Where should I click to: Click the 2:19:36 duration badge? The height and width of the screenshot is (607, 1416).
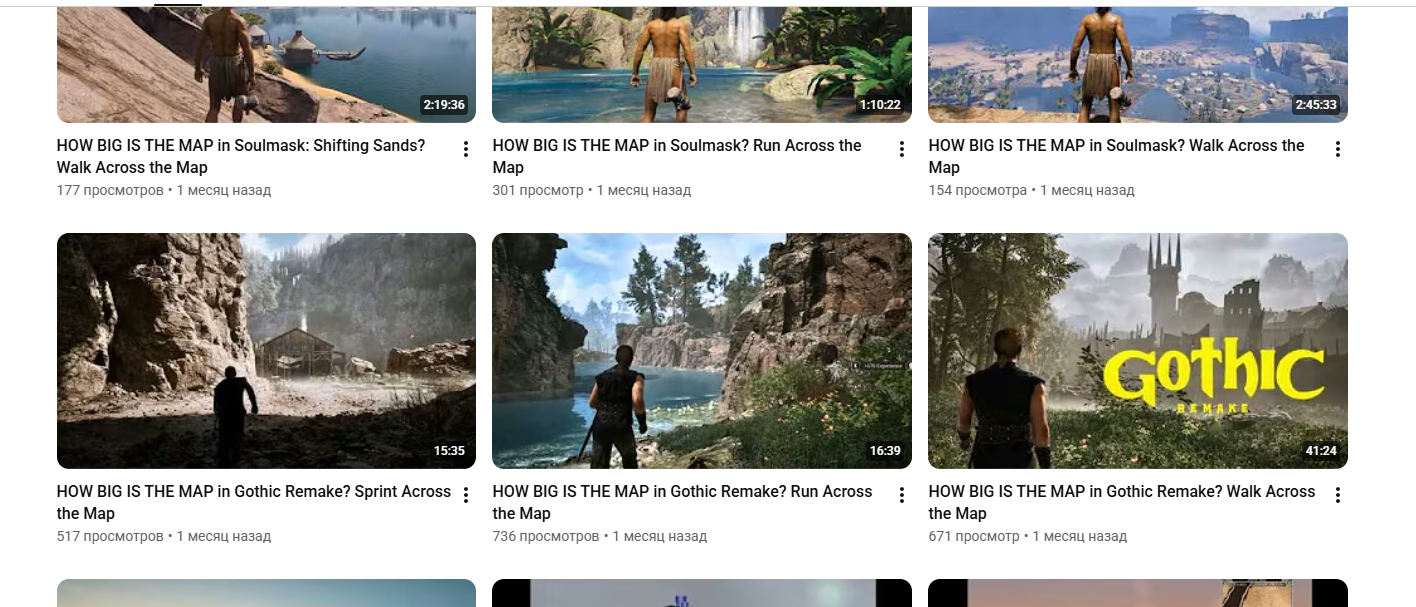[x=444, y=105]
